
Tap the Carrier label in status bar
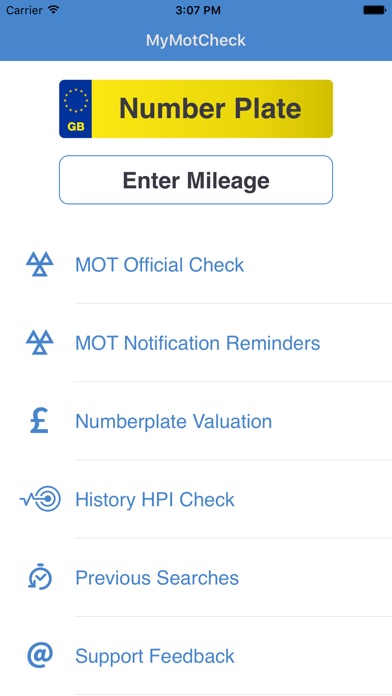click(x=24, y=10)
